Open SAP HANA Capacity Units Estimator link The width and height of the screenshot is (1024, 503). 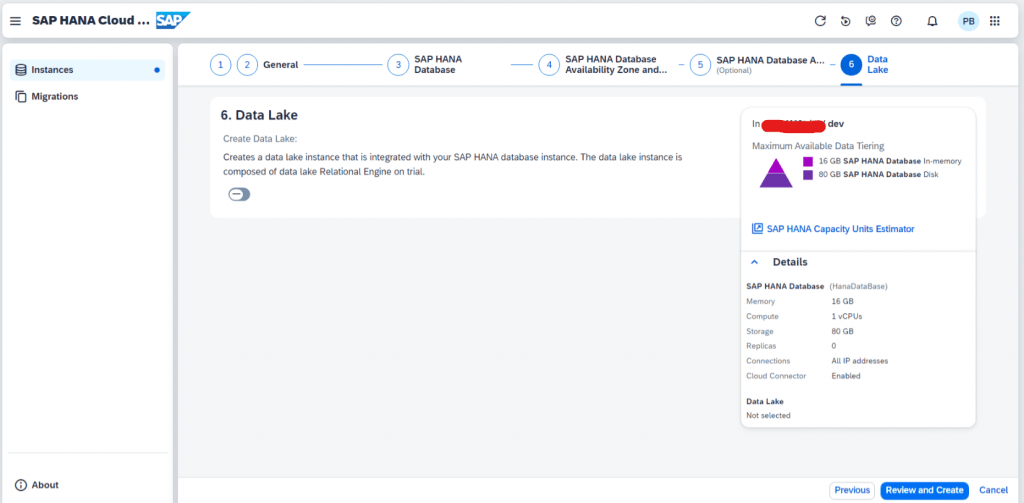pos(833,229)
